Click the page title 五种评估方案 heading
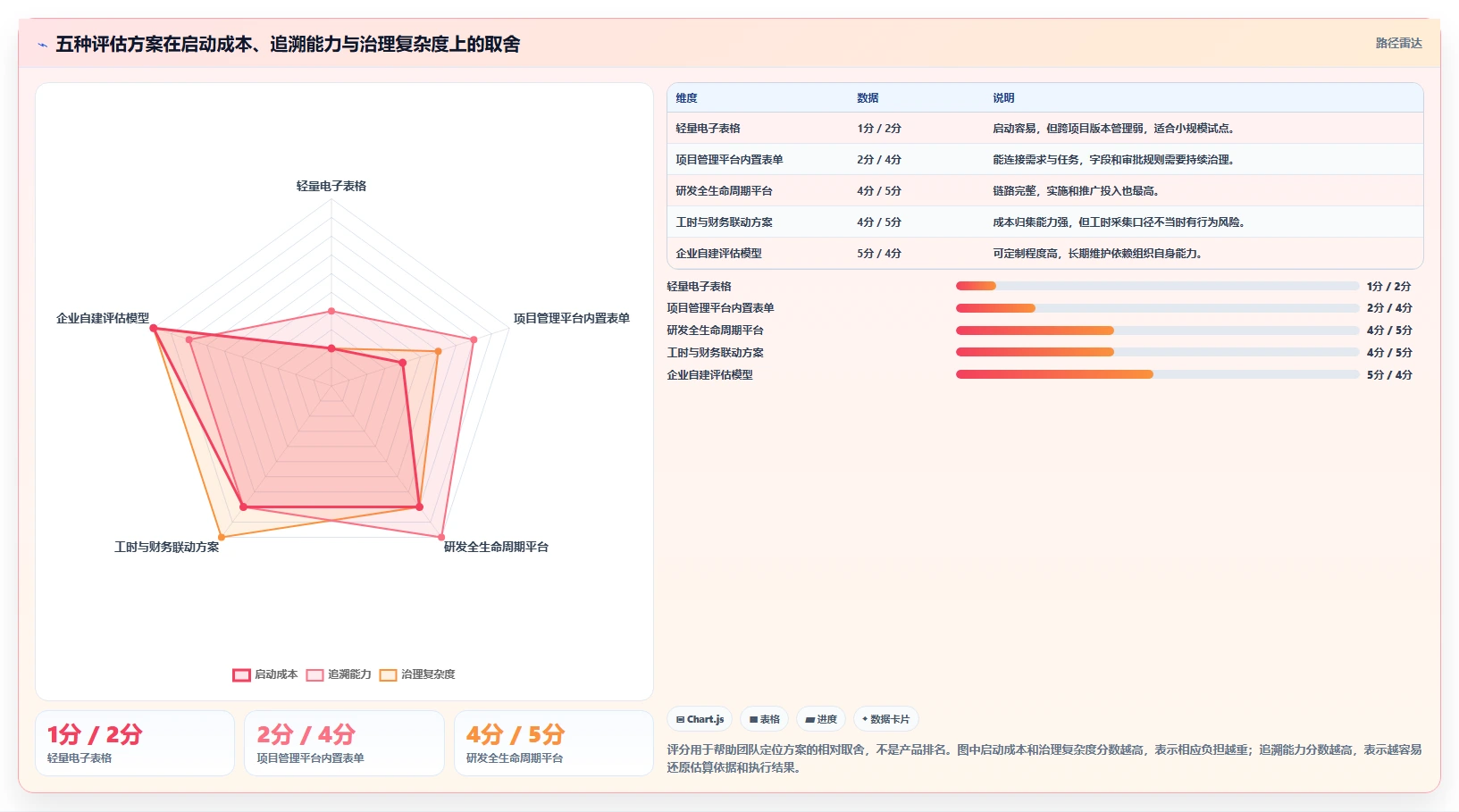1459x812 pixels. click(288, 44)
